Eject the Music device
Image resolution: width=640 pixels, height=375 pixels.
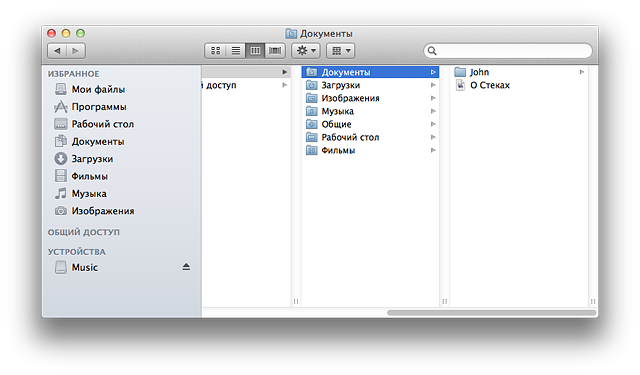[x=186, y=267]
